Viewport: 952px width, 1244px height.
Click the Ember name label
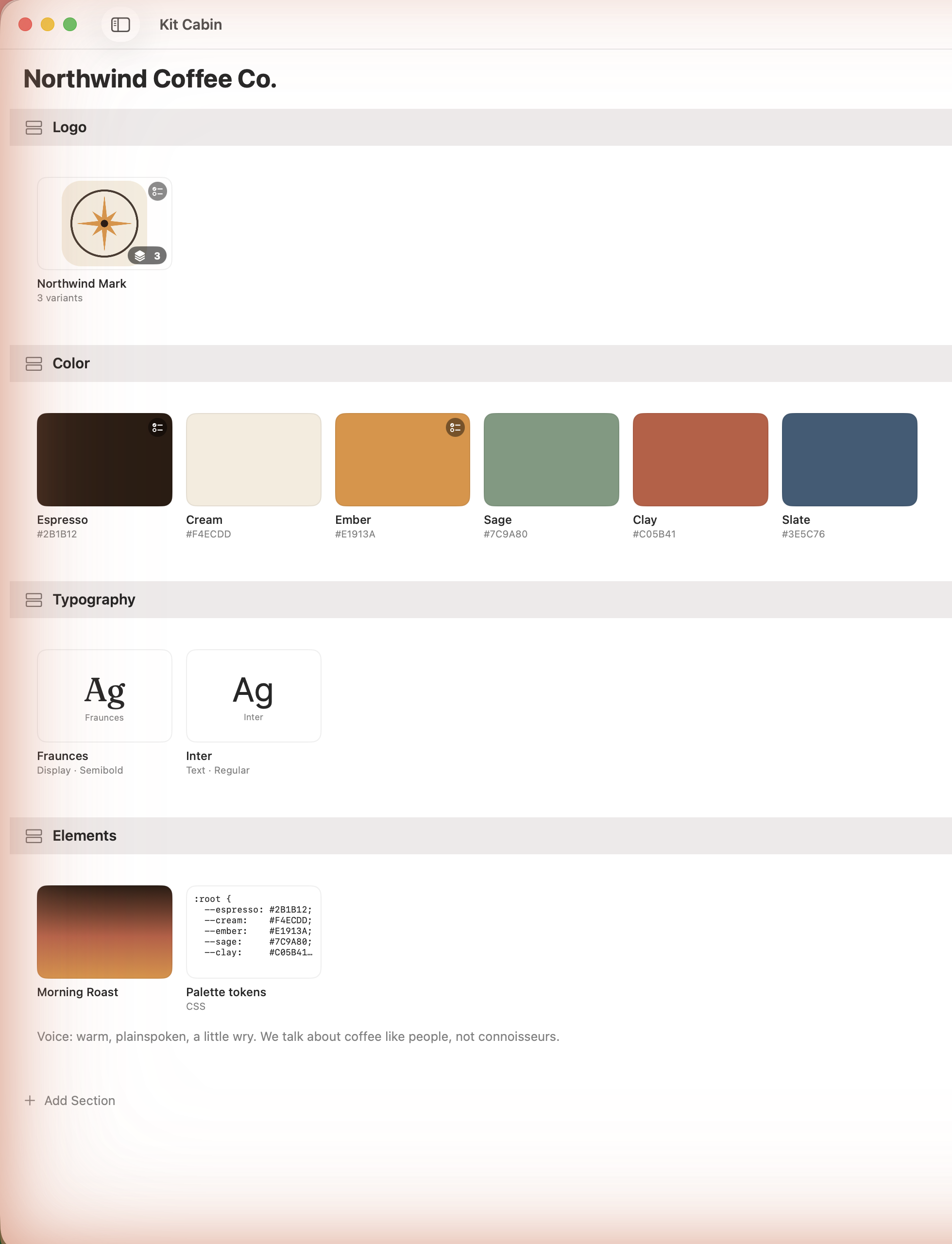(x=353, y=520)
